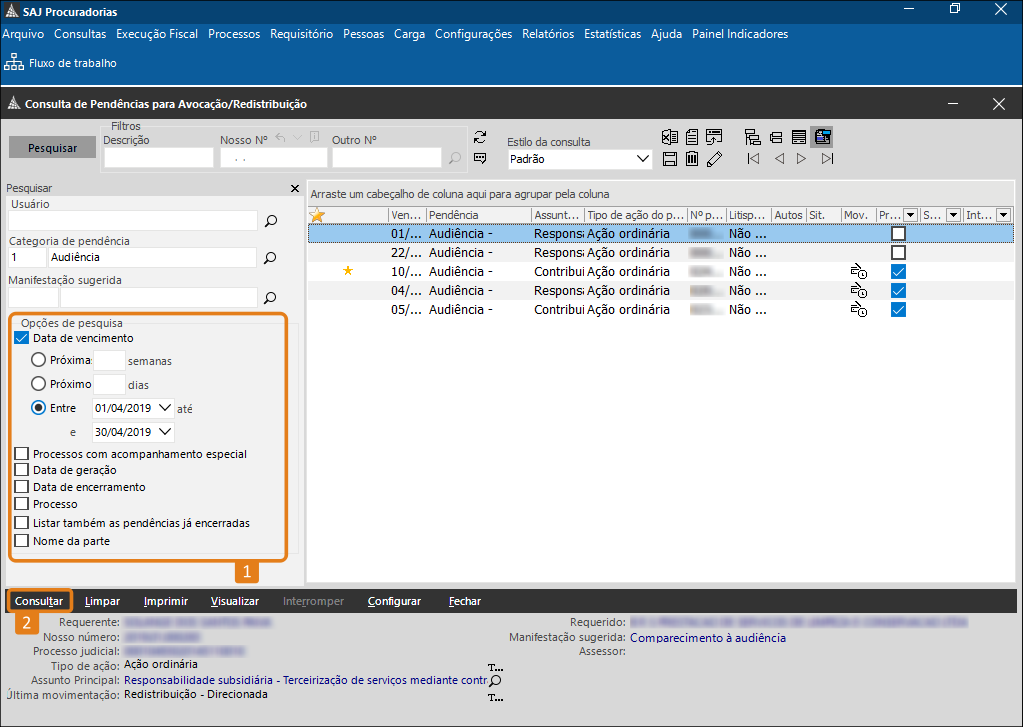Screen dimensions: 1023x727
Task: Open the Relatórios menu
Action: point(548,34)
